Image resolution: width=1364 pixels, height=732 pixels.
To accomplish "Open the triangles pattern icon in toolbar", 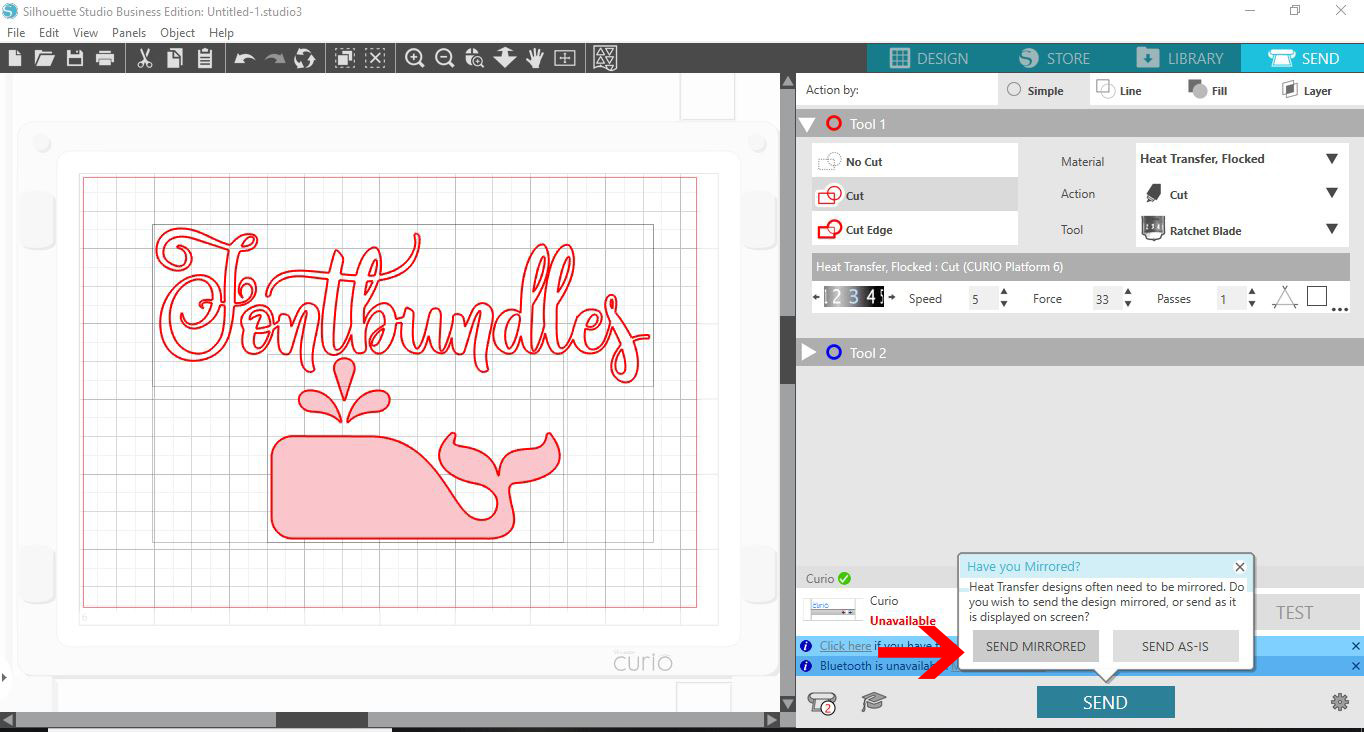I will coord(605,58).
